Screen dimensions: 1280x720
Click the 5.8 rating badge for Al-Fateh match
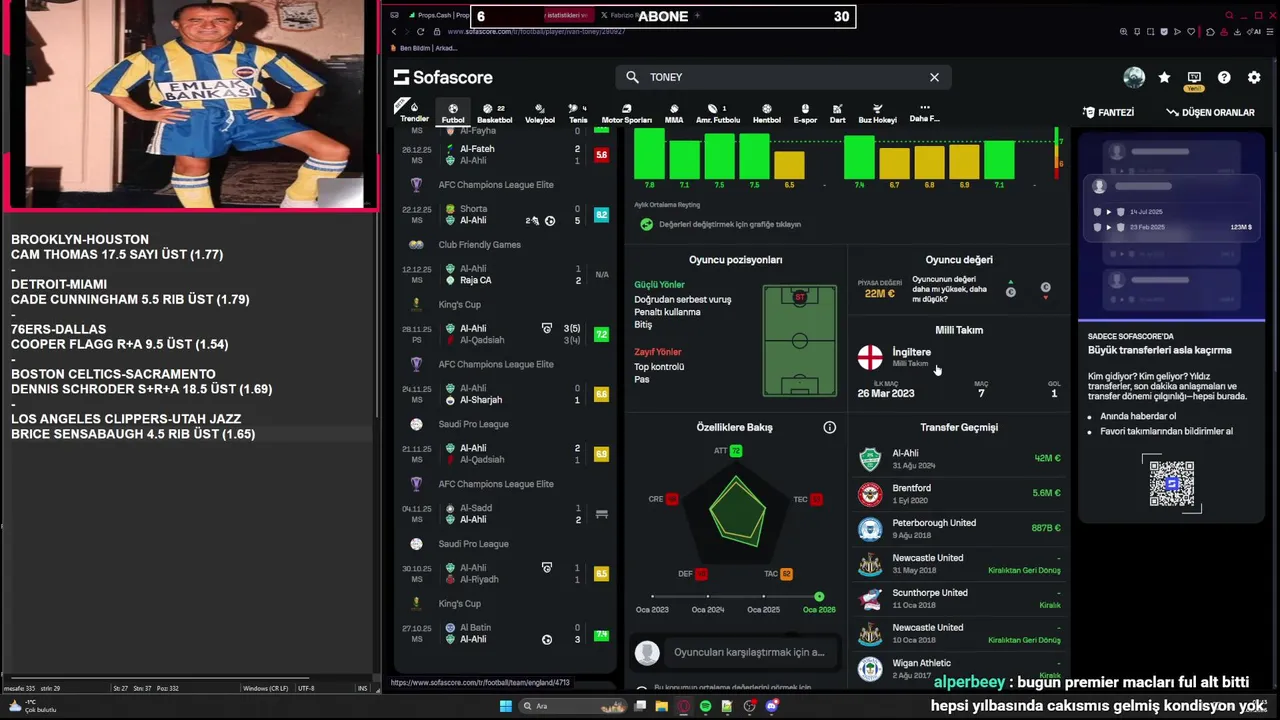[602, 155]
